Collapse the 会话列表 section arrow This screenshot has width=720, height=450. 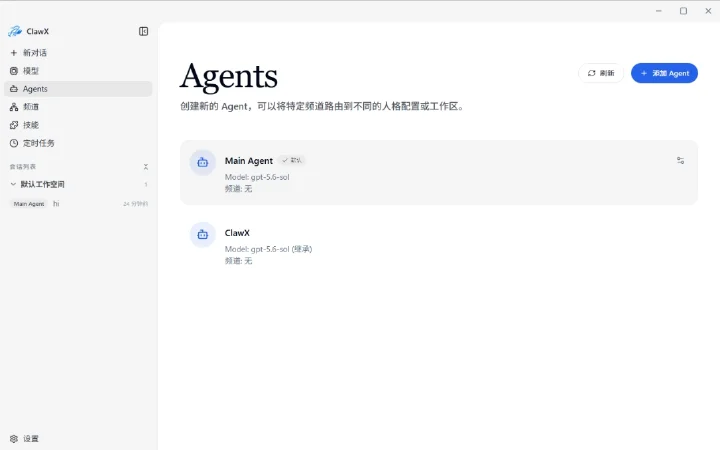point(146,167)
